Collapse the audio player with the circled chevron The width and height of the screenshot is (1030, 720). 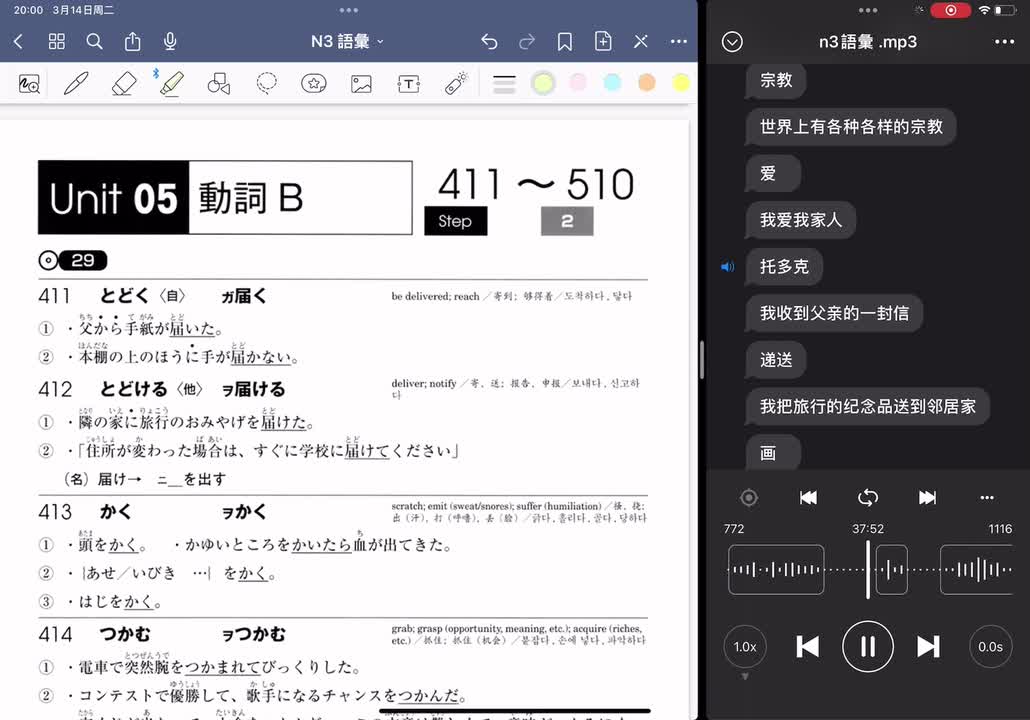click(732, 42)
